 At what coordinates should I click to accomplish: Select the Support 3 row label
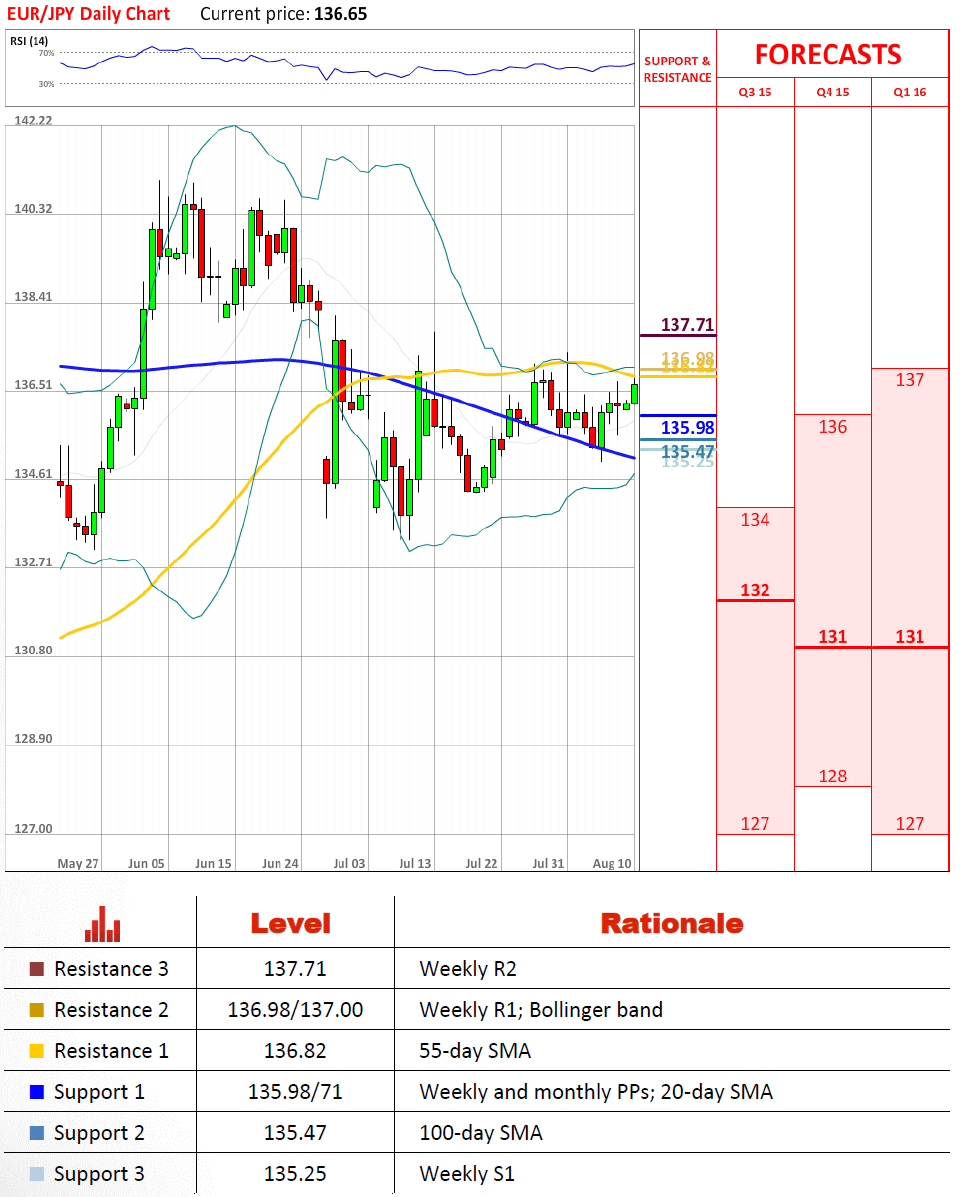pyautogui.click(x=99, y=1175)
